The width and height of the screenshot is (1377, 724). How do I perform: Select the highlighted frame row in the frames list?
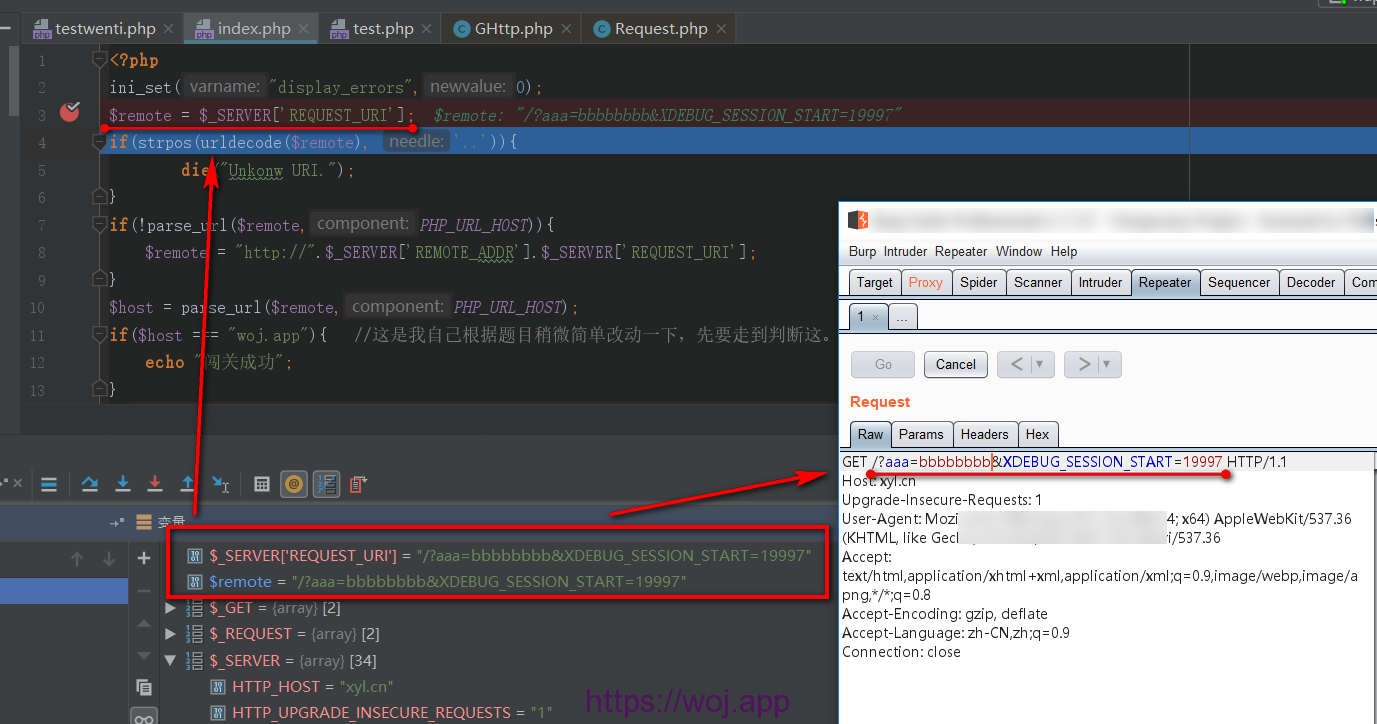[x=64, y=592]
